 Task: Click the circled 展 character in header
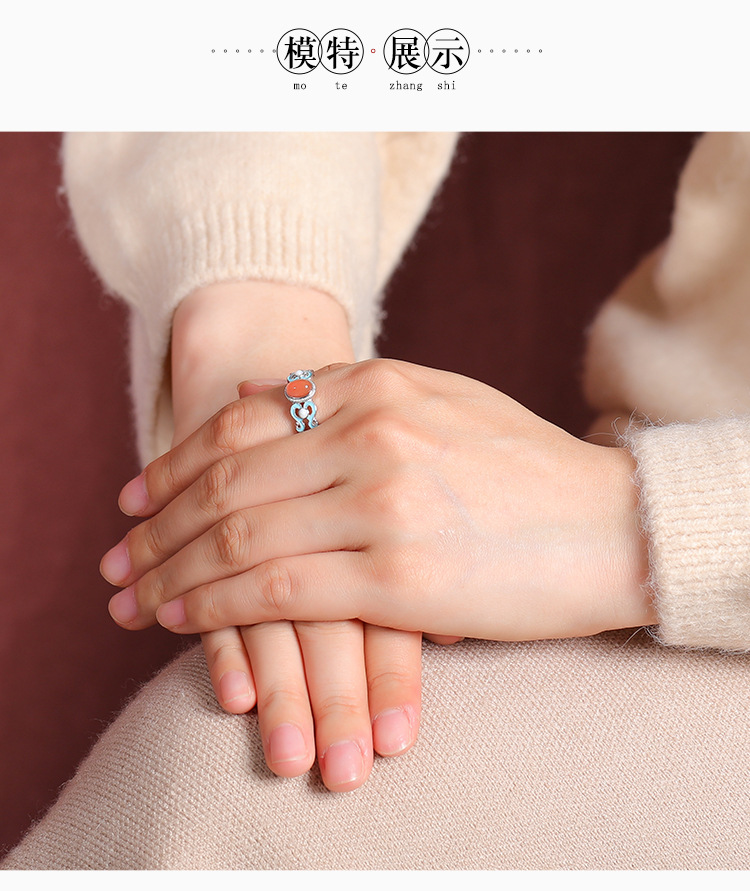tap(406, 51)
